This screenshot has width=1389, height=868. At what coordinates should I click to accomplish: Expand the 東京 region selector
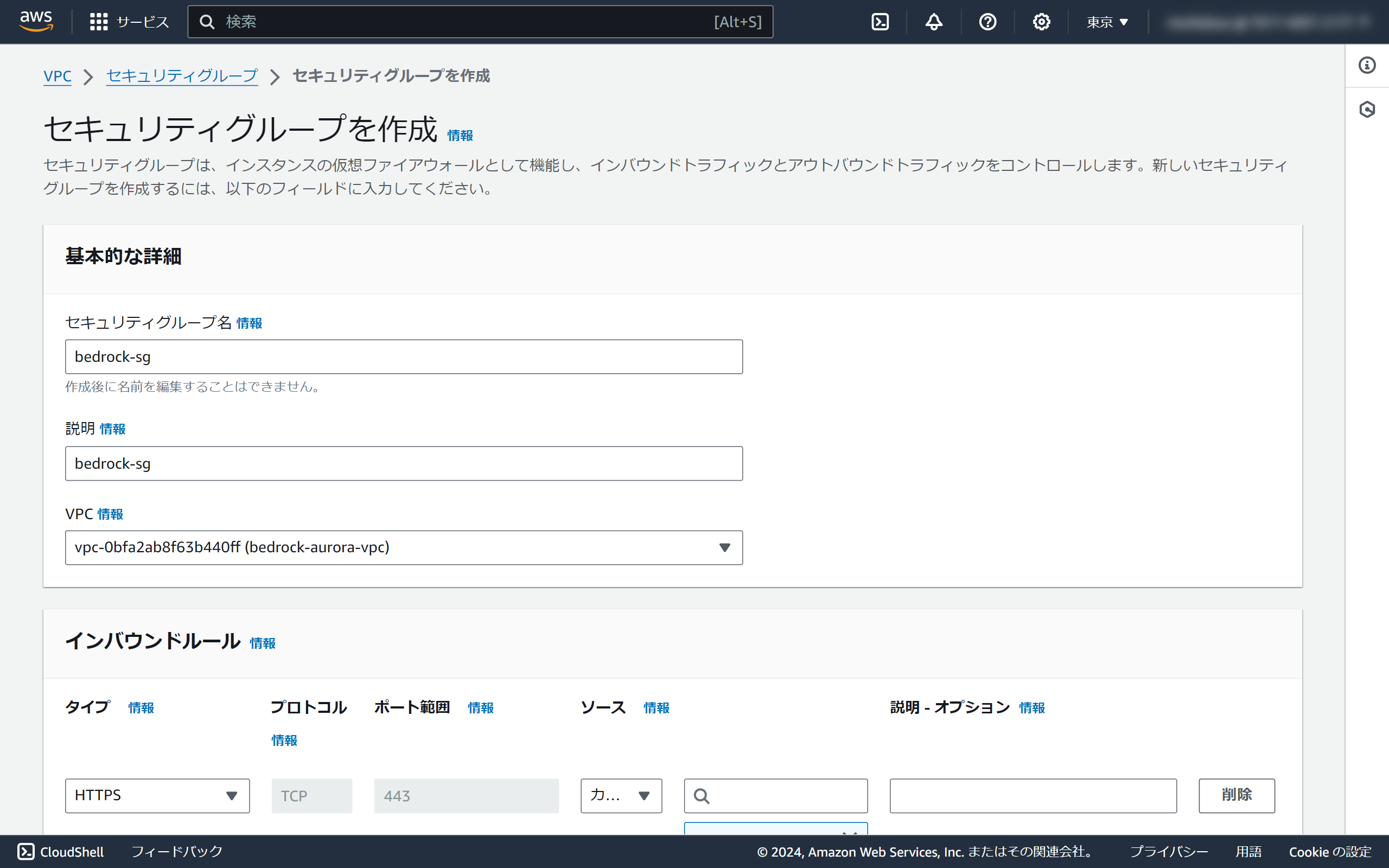coord(1107,22)
